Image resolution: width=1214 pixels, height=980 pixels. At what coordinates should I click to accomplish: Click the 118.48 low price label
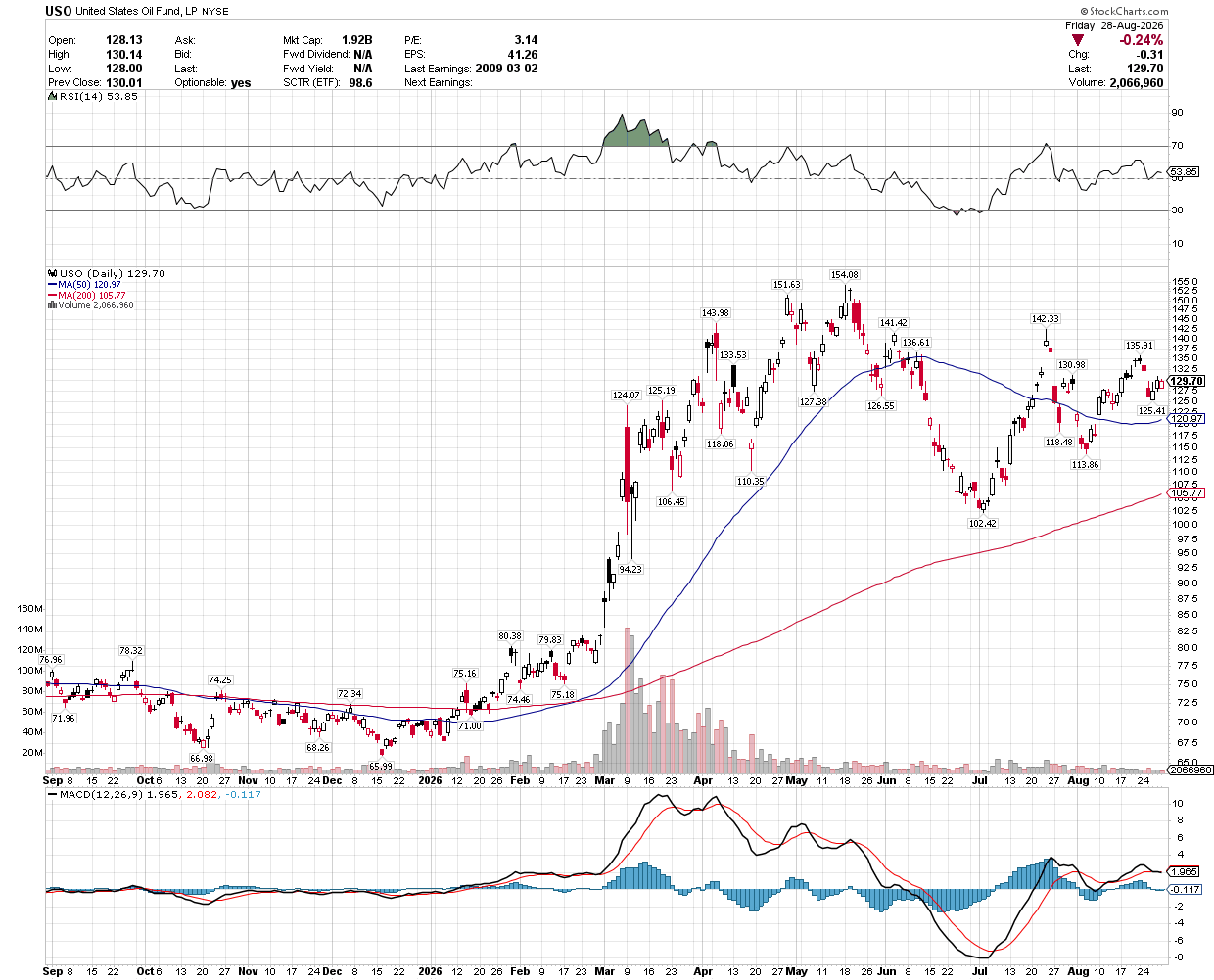[1058, 443]
